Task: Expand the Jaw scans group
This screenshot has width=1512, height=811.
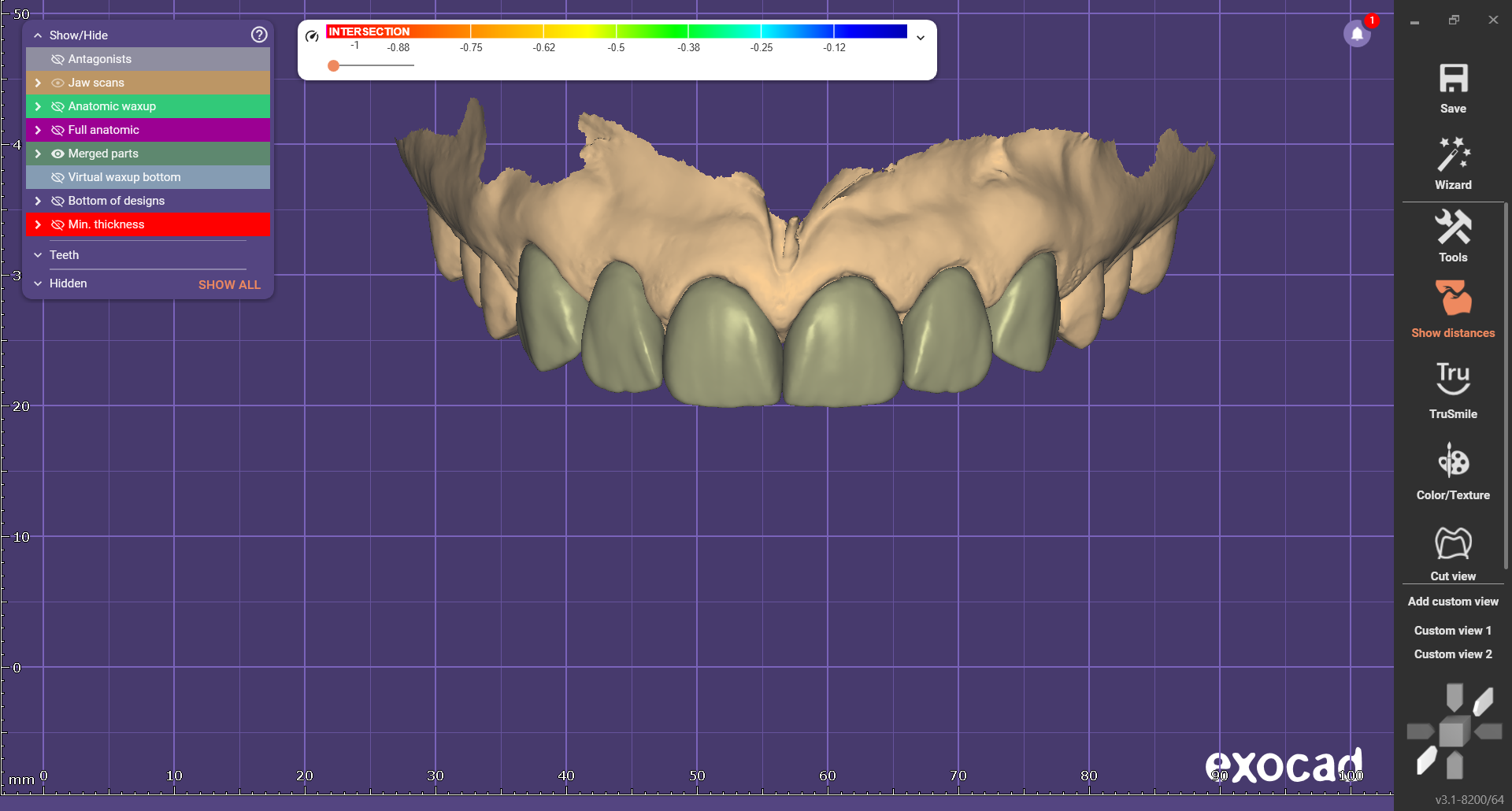Action: [37, 83]
